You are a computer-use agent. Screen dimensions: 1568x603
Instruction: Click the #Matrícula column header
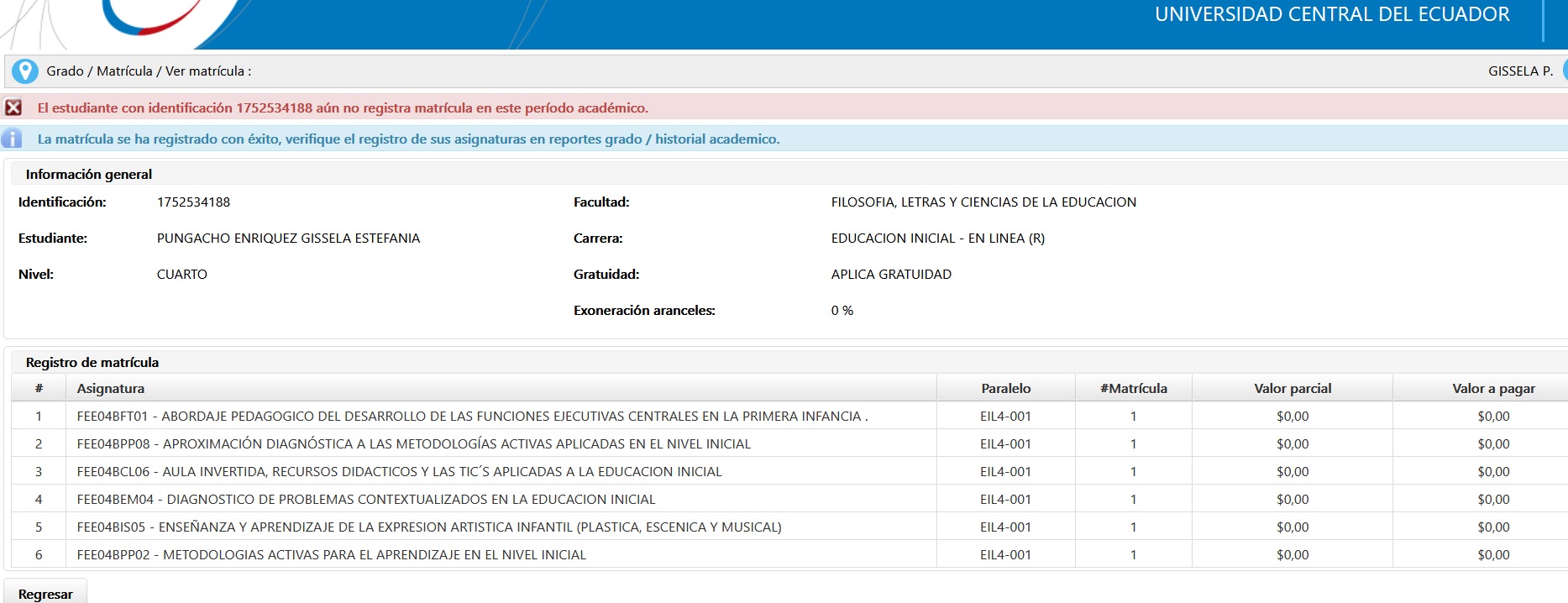coord(1133,388)
